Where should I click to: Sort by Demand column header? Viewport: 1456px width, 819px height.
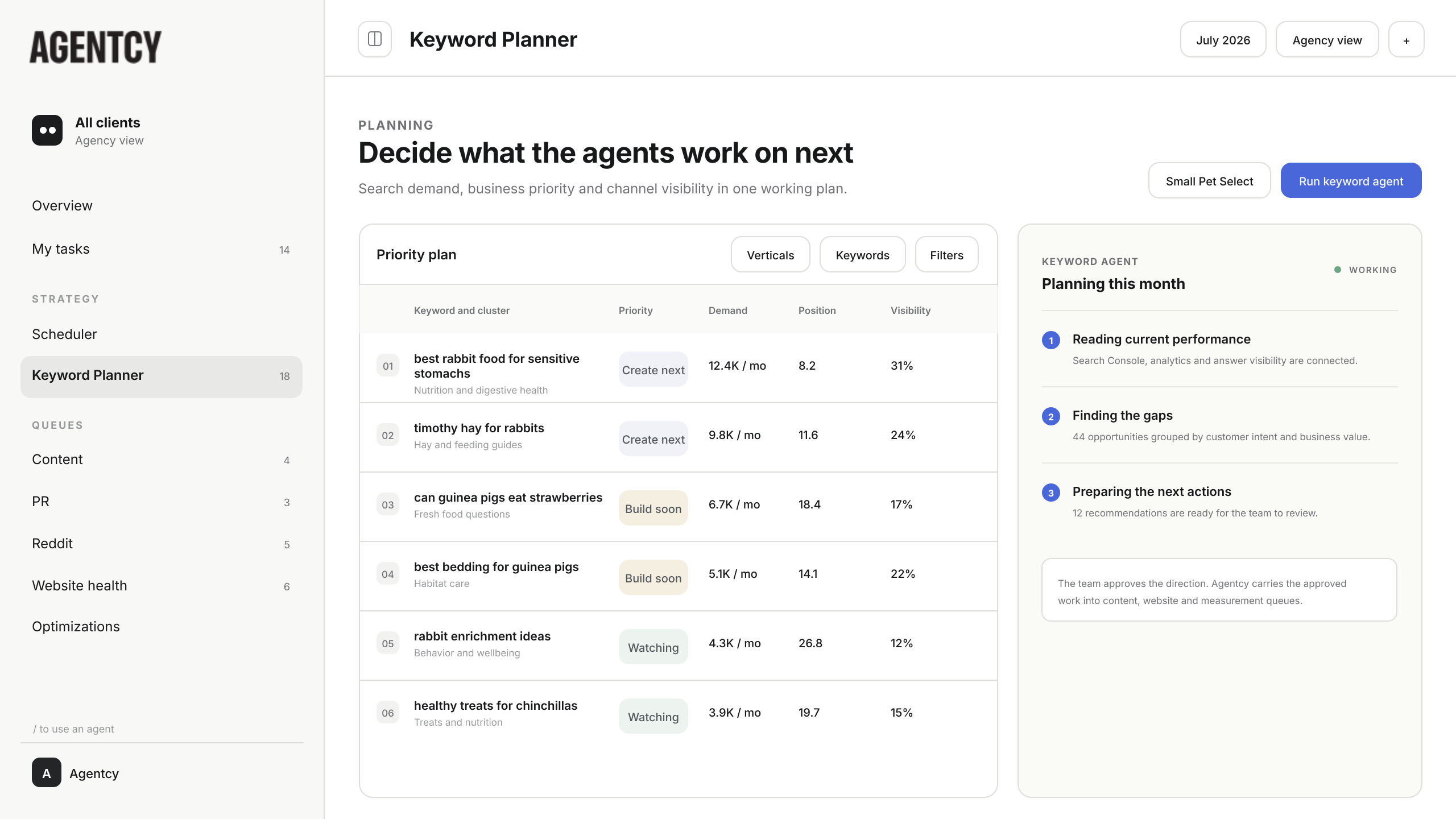(727, 311)
